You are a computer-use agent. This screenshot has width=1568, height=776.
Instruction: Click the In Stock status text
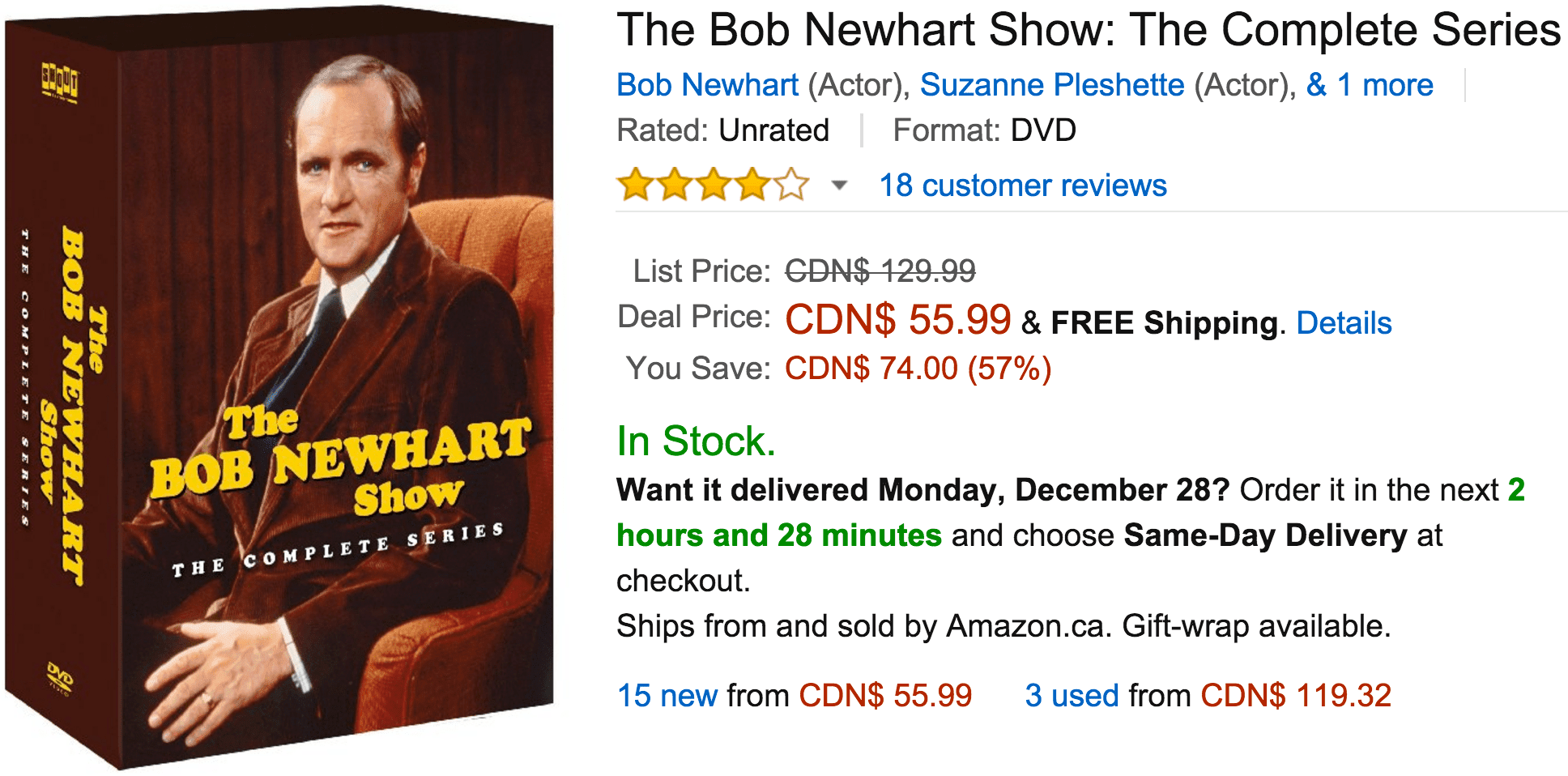696,441
